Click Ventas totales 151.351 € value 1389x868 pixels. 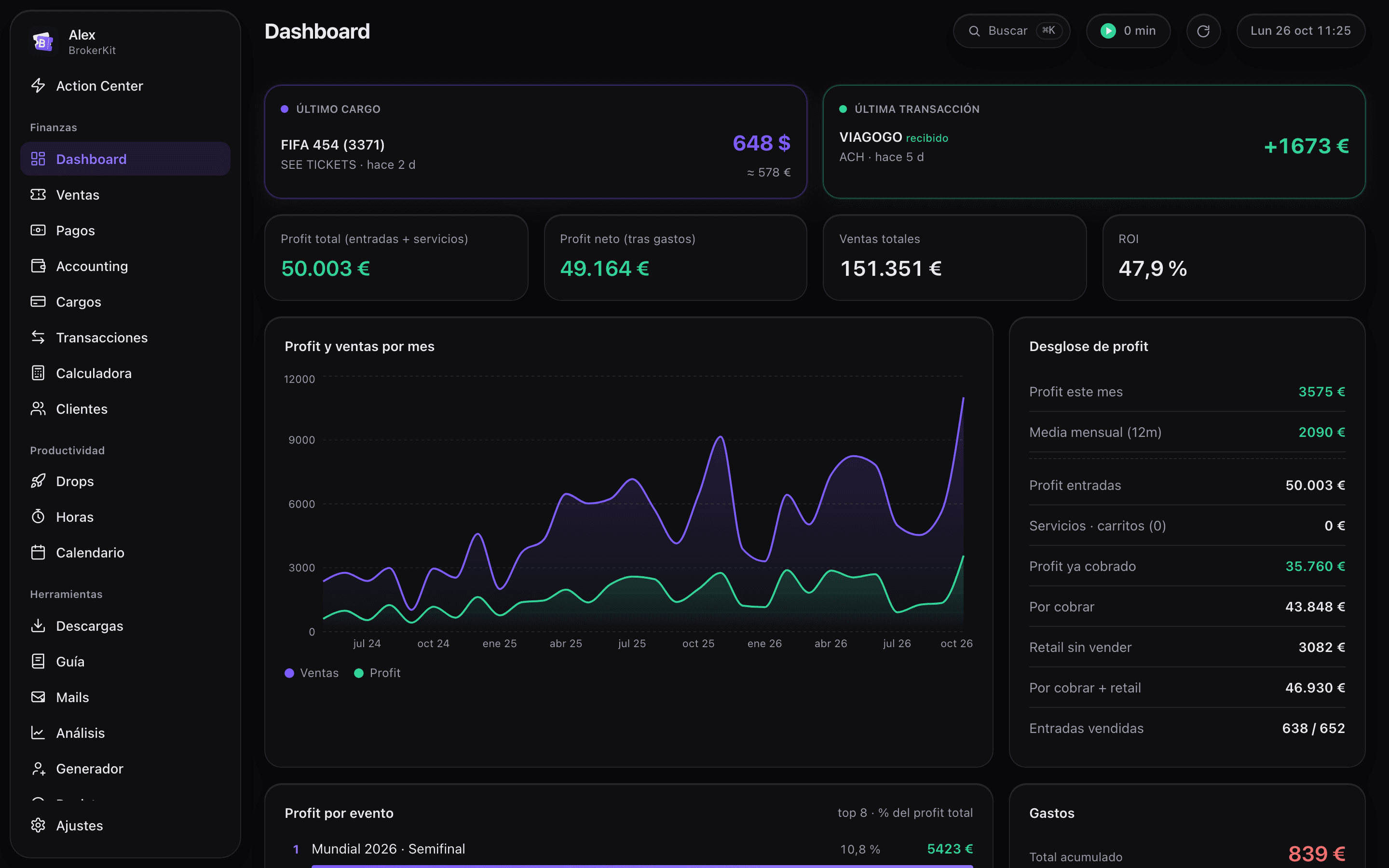890,269
